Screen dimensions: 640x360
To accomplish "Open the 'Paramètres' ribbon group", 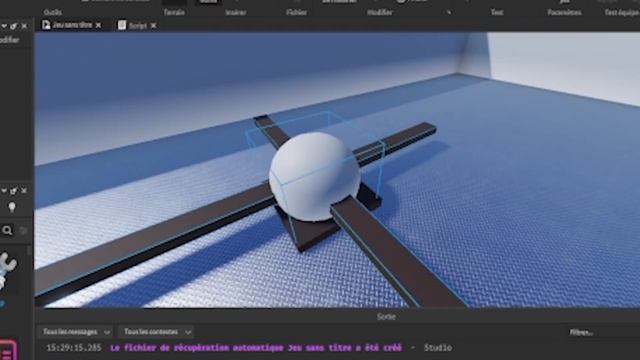I will point(564,12).
